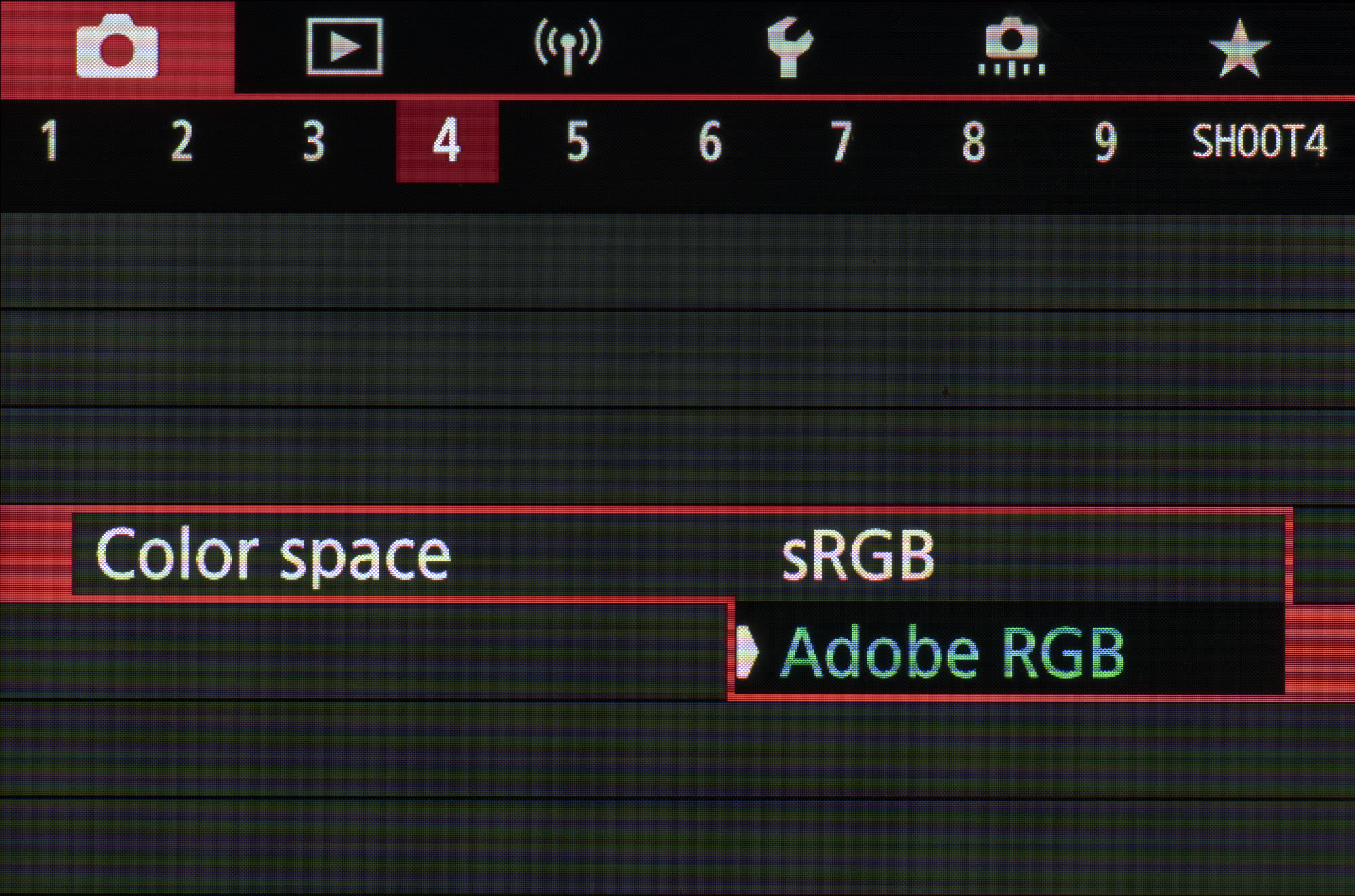Click the arrow marker beside Adobe RGB
This screenshot has height=896, width=1355.
[x=747, y=651]
